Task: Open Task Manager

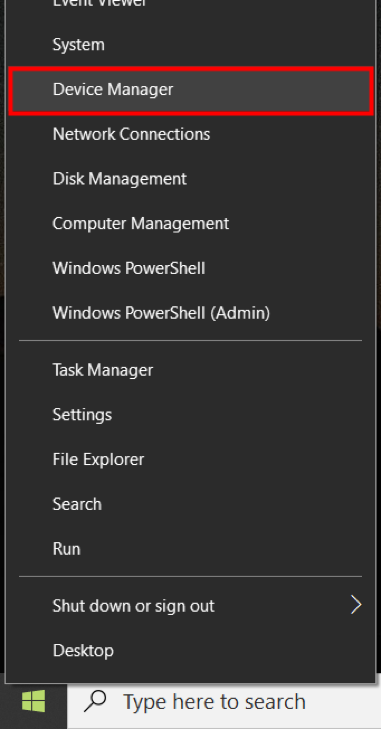Action: point(191,370)
